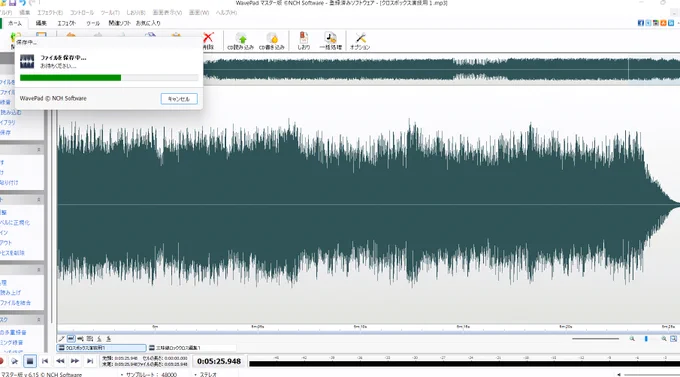Click the 5m marker on timeline ruler
Viewport: 680px width, 377px height.
click(155, 326)
